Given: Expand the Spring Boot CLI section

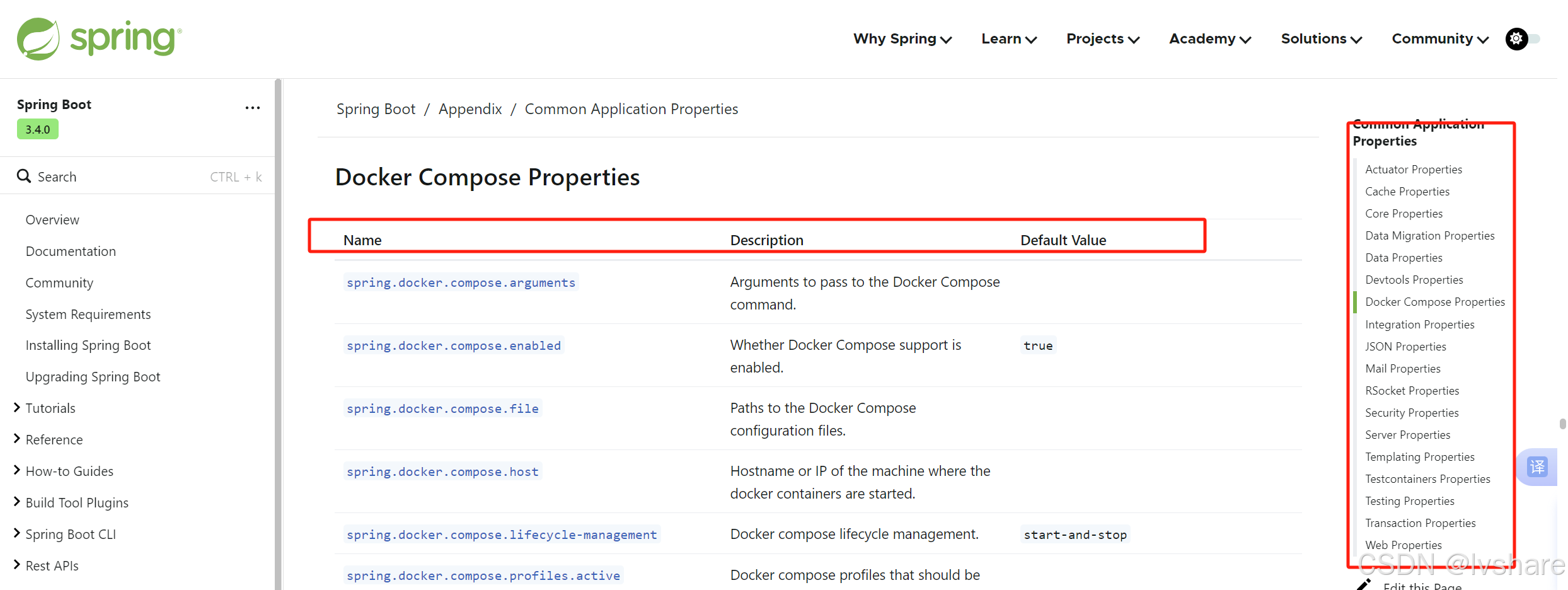Looking at the screenshot, I should [17, 534].
